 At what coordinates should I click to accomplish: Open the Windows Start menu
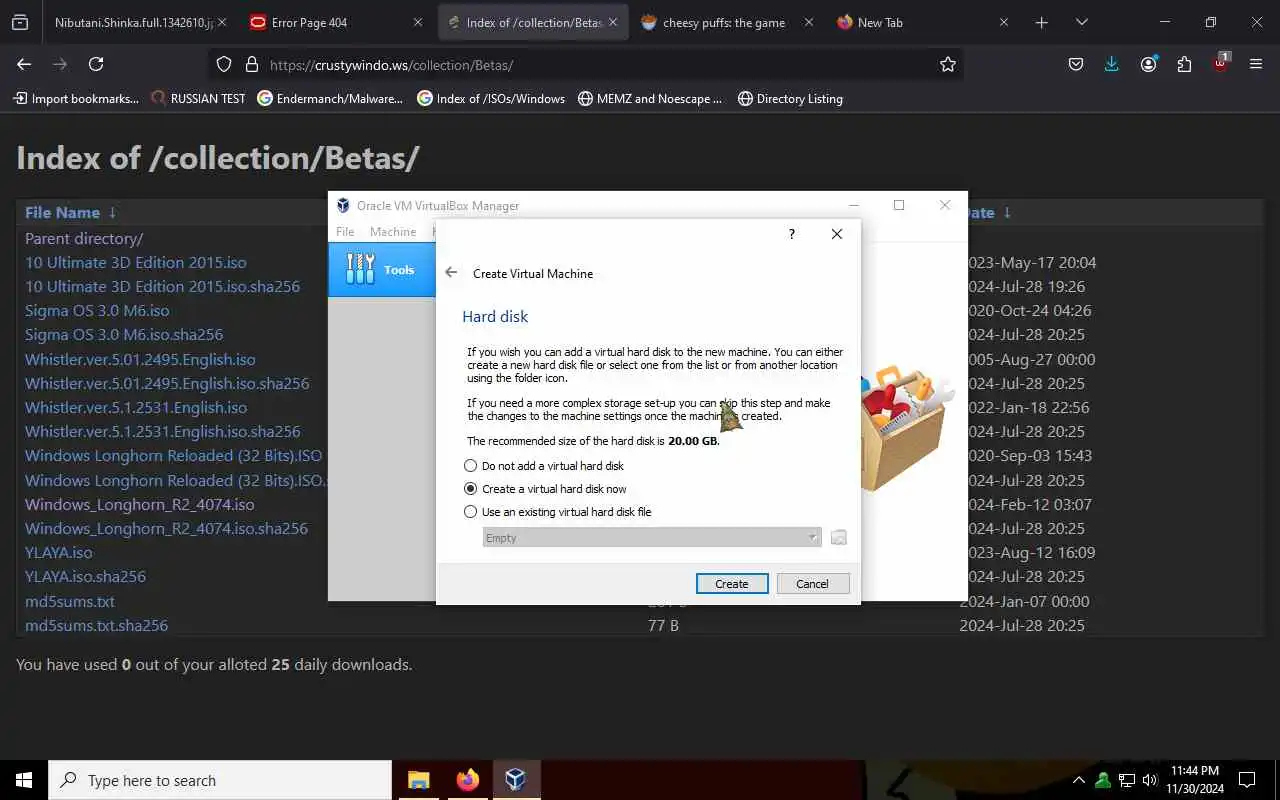(24, 780)
